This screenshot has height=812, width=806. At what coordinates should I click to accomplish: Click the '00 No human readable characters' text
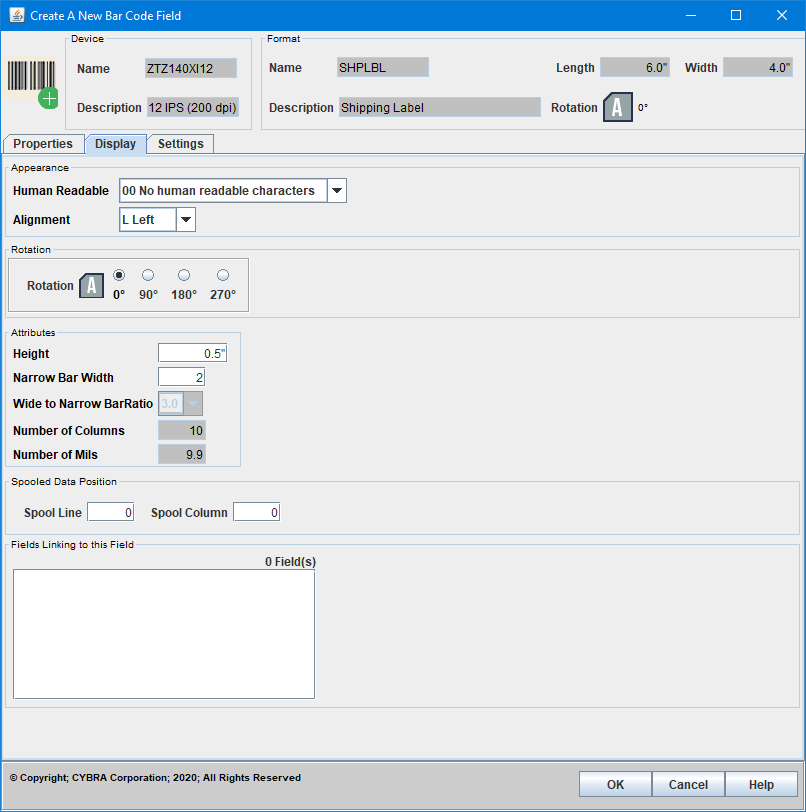218,191
